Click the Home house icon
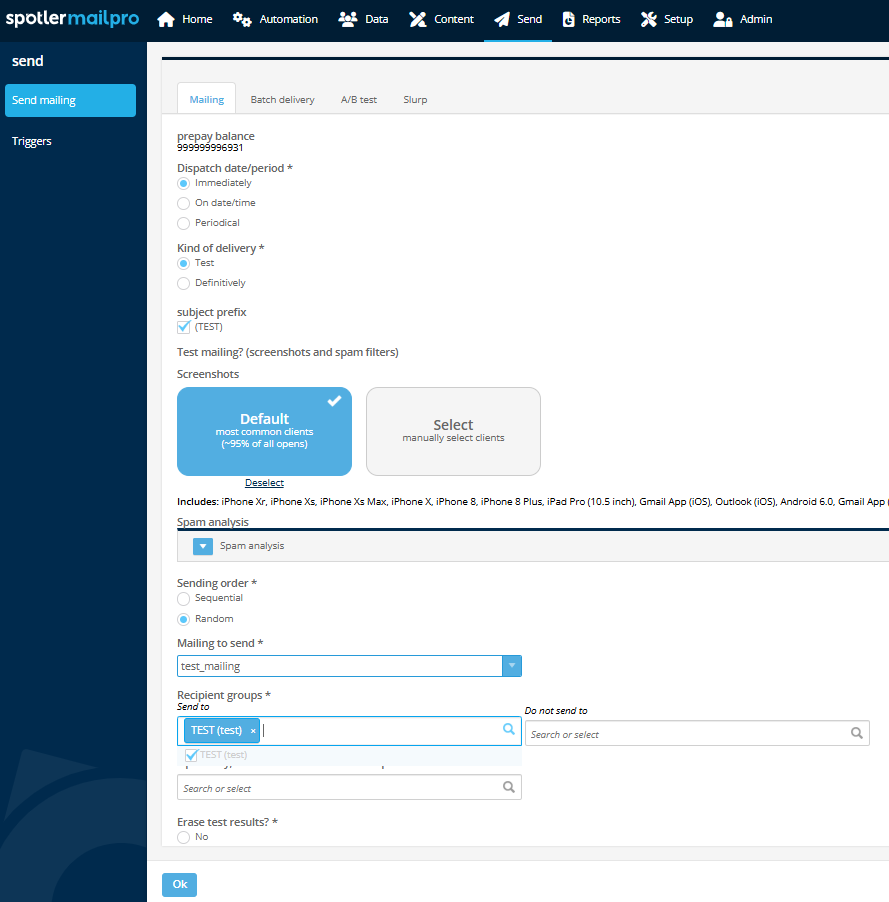The height and width of the screenshot is (902, 889). [166, 20]
